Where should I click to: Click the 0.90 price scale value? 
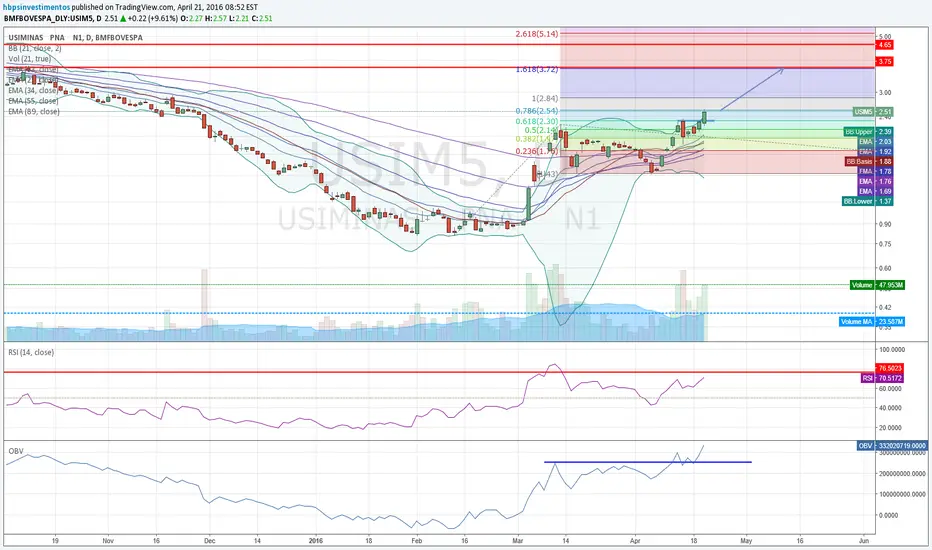(x=884, y=224)
